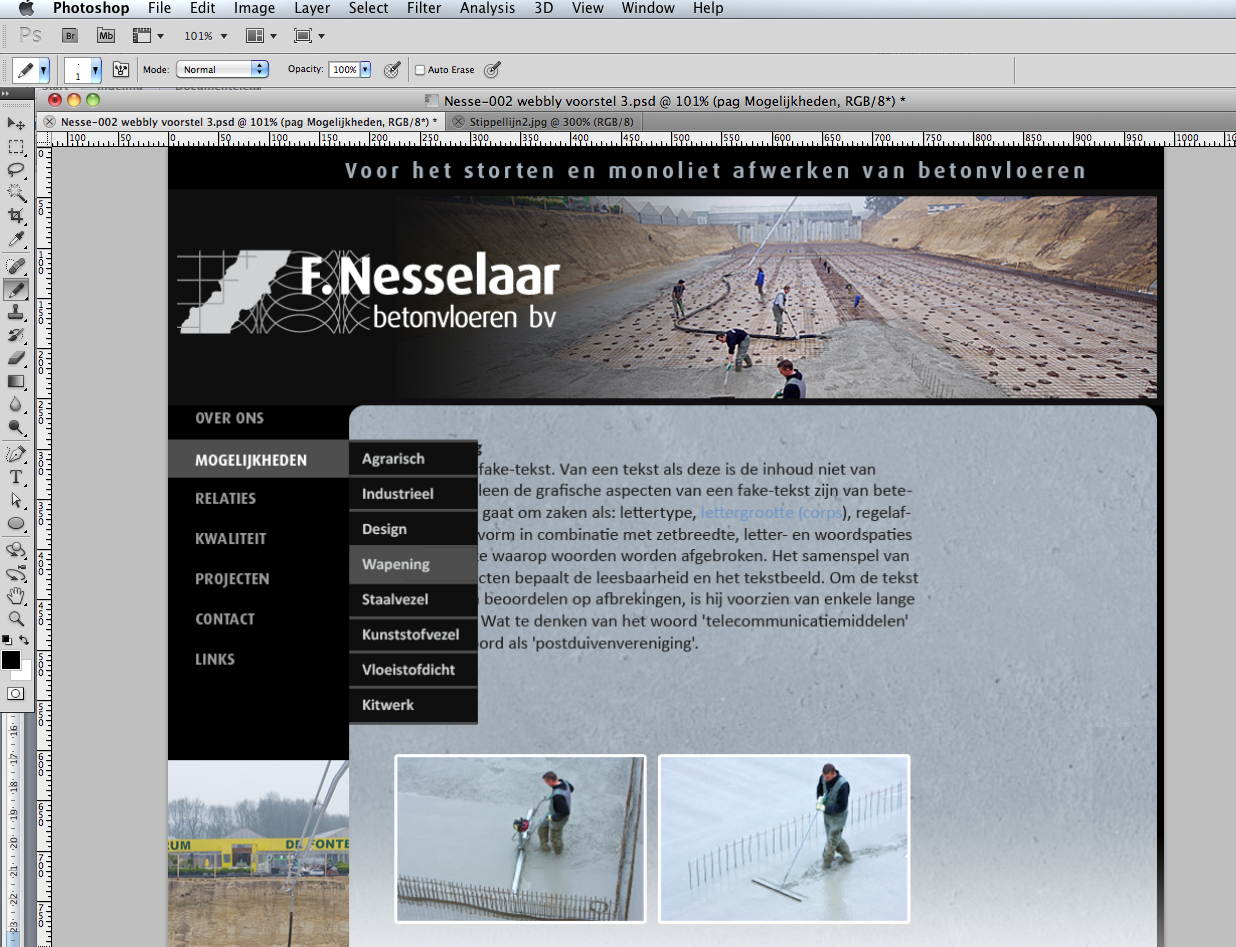Select the Gradient tool

point(16,381)
